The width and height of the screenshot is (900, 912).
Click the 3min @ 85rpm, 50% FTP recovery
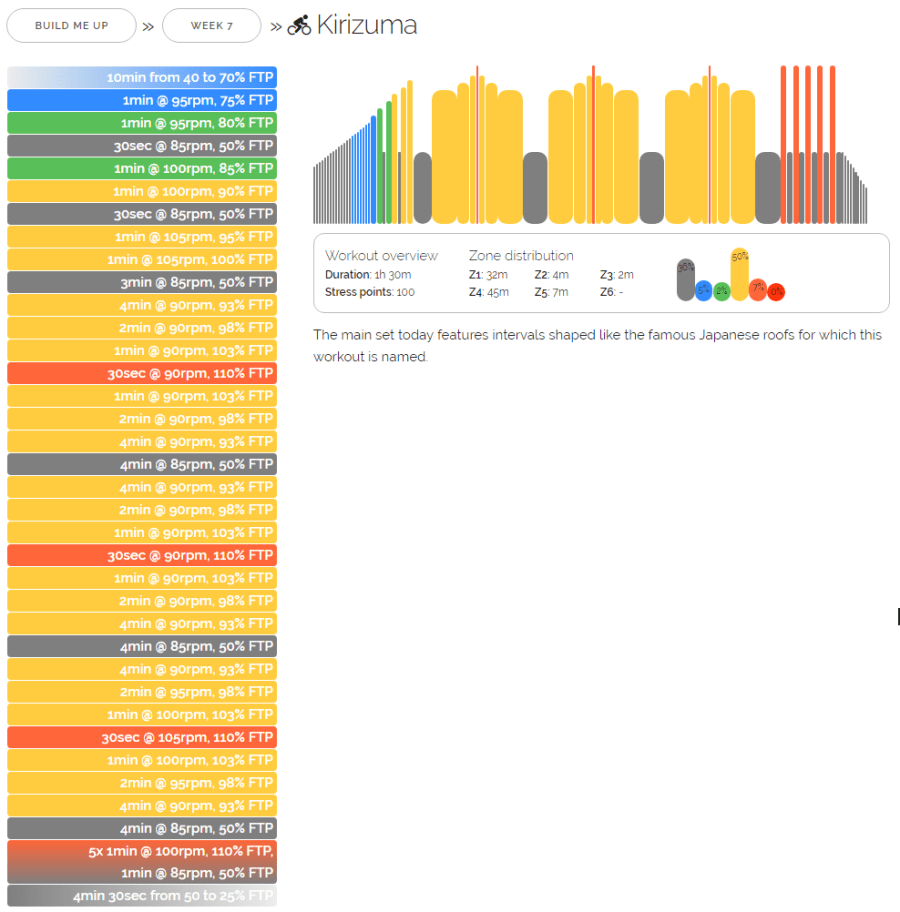142,282
